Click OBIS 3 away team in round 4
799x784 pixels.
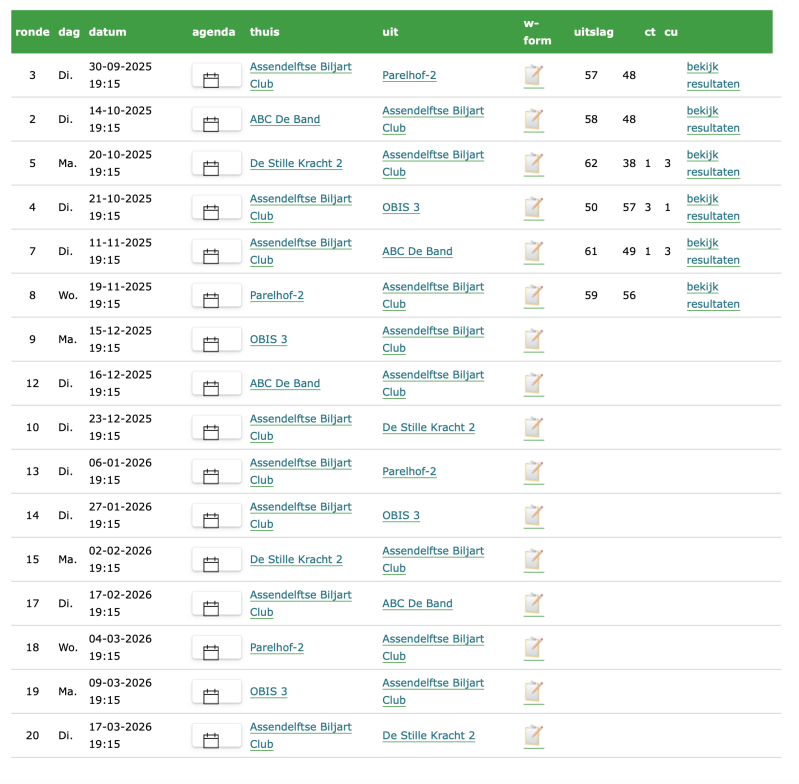tap(401, 207)
